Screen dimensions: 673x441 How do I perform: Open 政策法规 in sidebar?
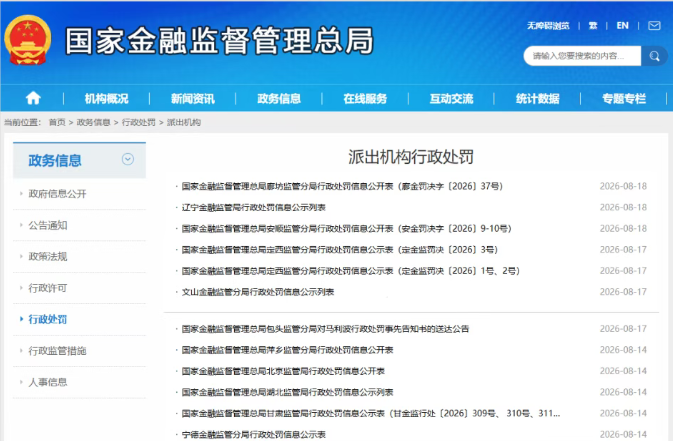coord(48,257)
